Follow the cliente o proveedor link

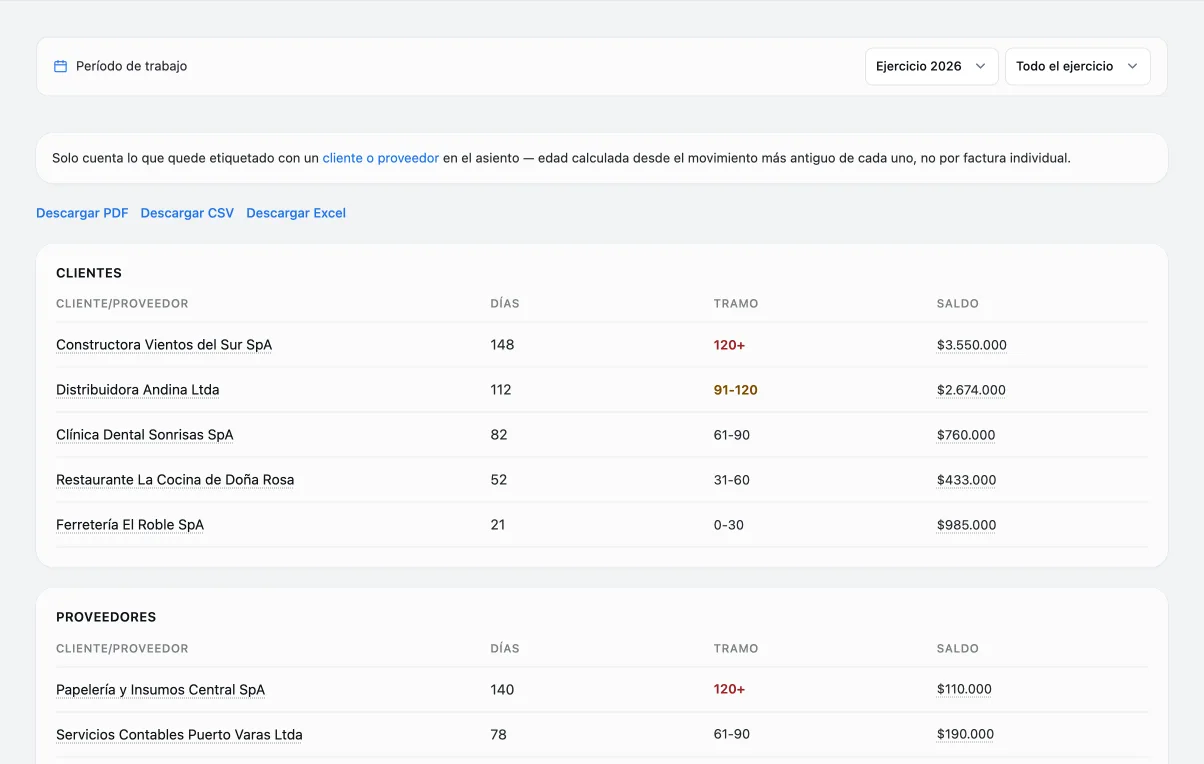click(x=381, y=158)
